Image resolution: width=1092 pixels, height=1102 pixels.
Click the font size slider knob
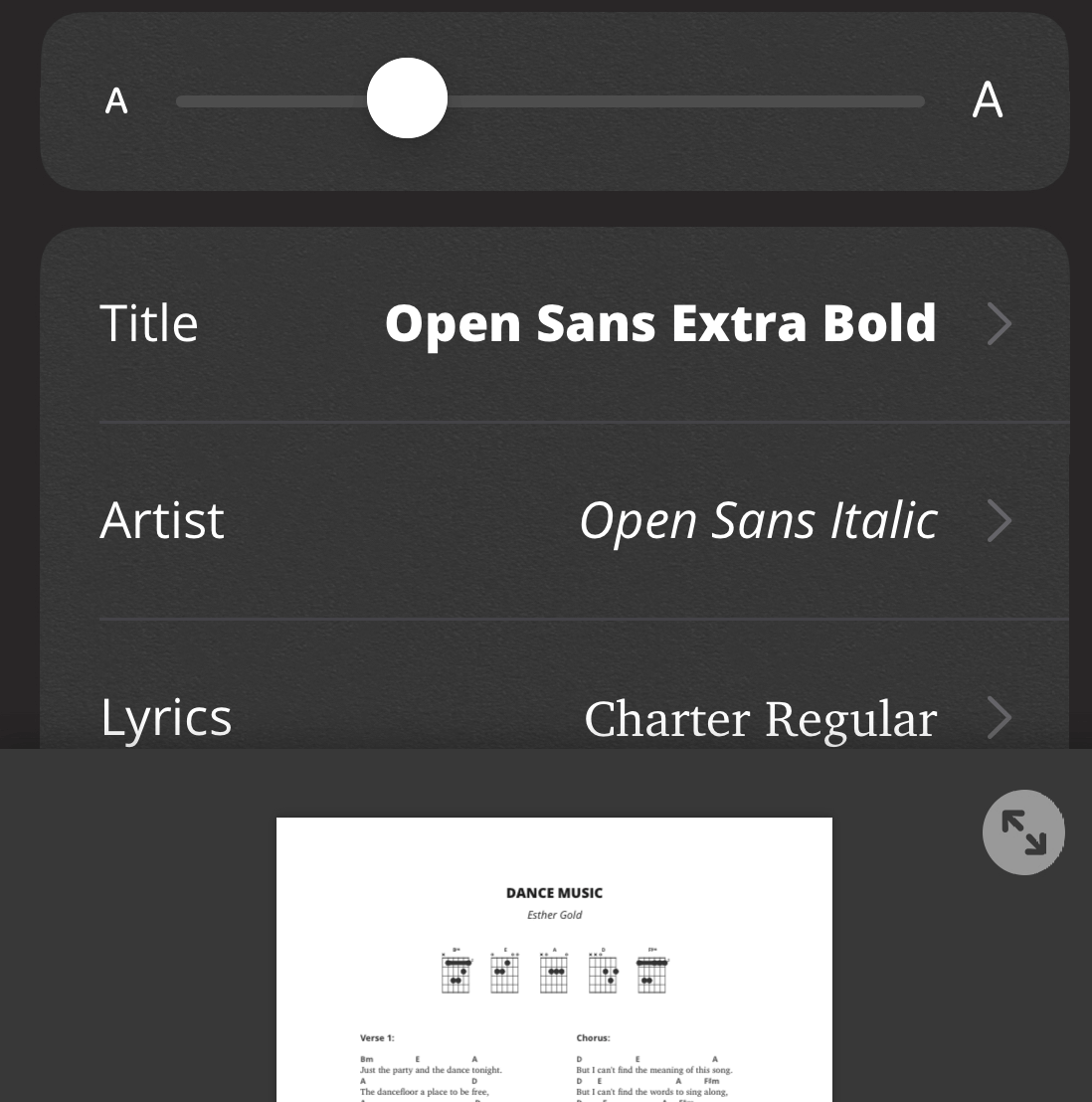pos(407,98)
